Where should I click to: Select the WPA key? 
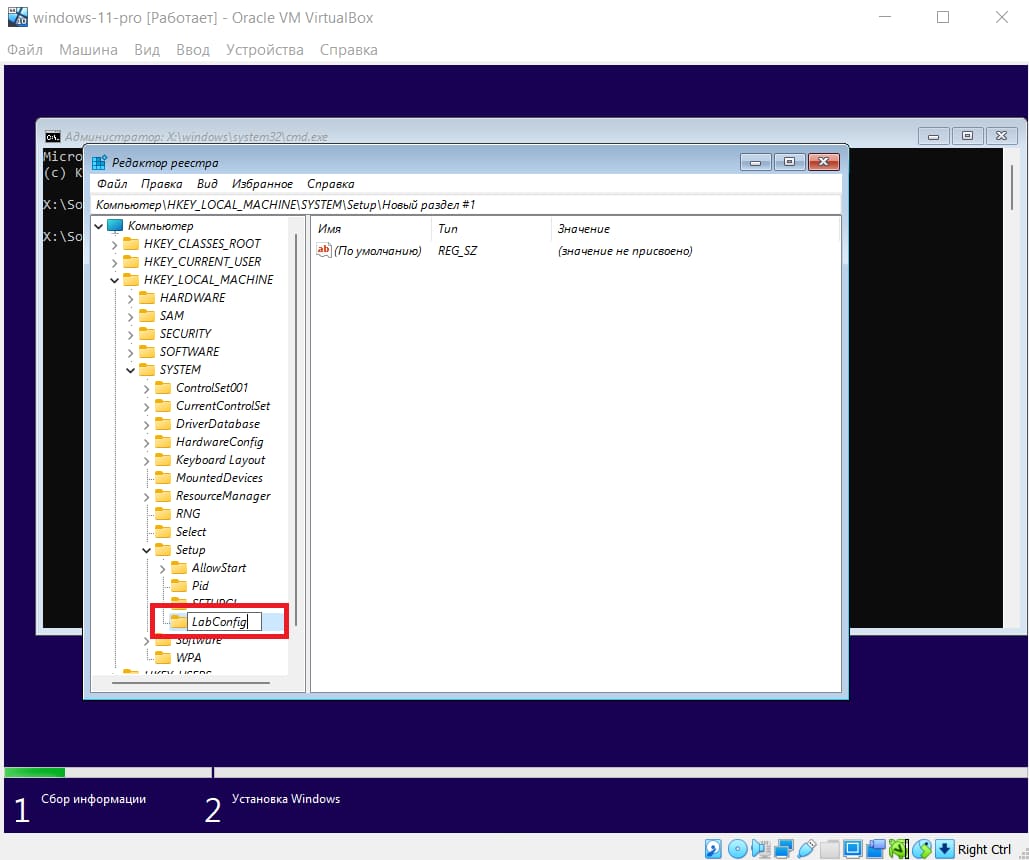click(188, 657)
